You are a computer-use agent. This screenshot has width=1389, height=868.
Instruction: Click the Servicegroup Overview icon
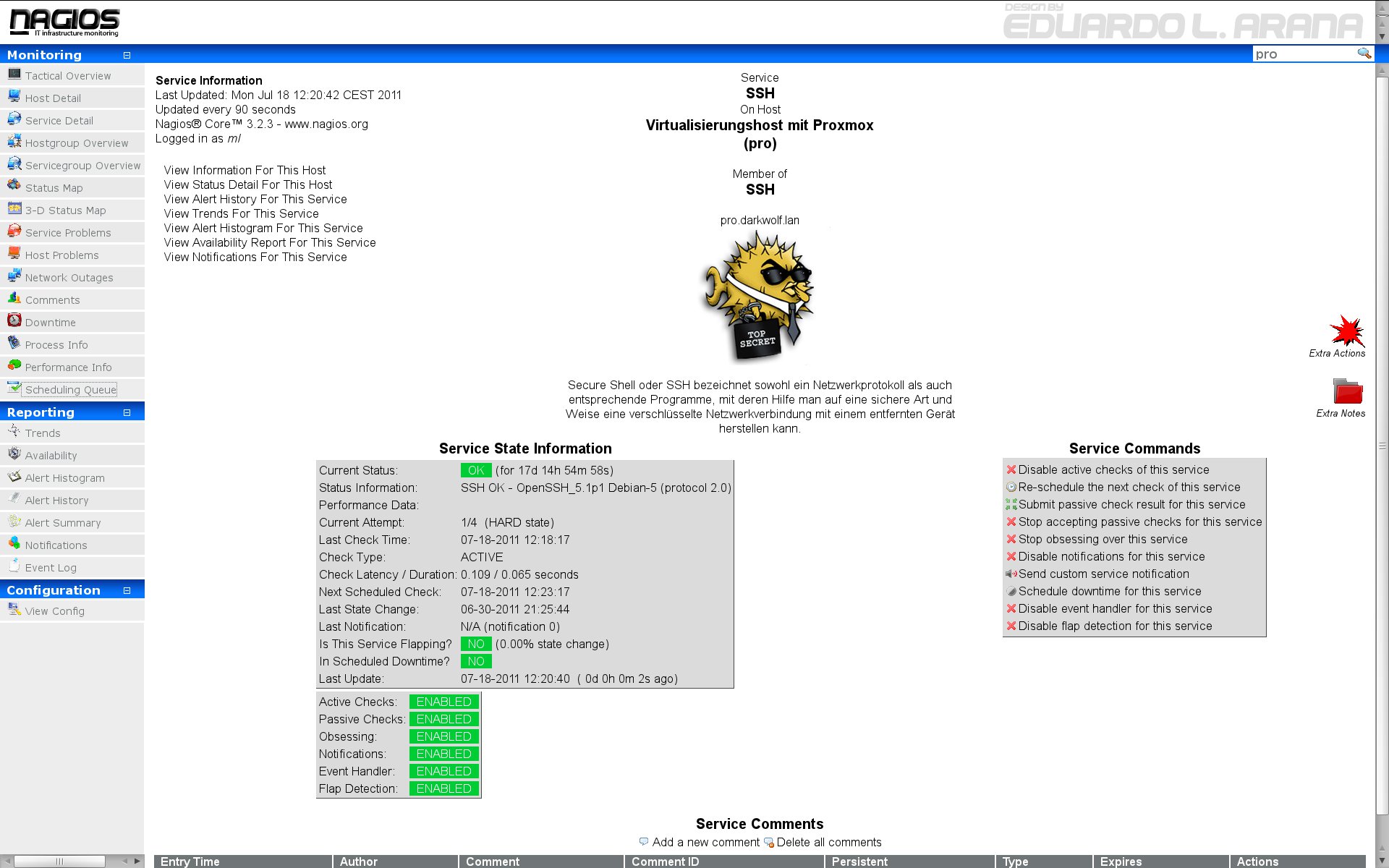pos(14,163)
